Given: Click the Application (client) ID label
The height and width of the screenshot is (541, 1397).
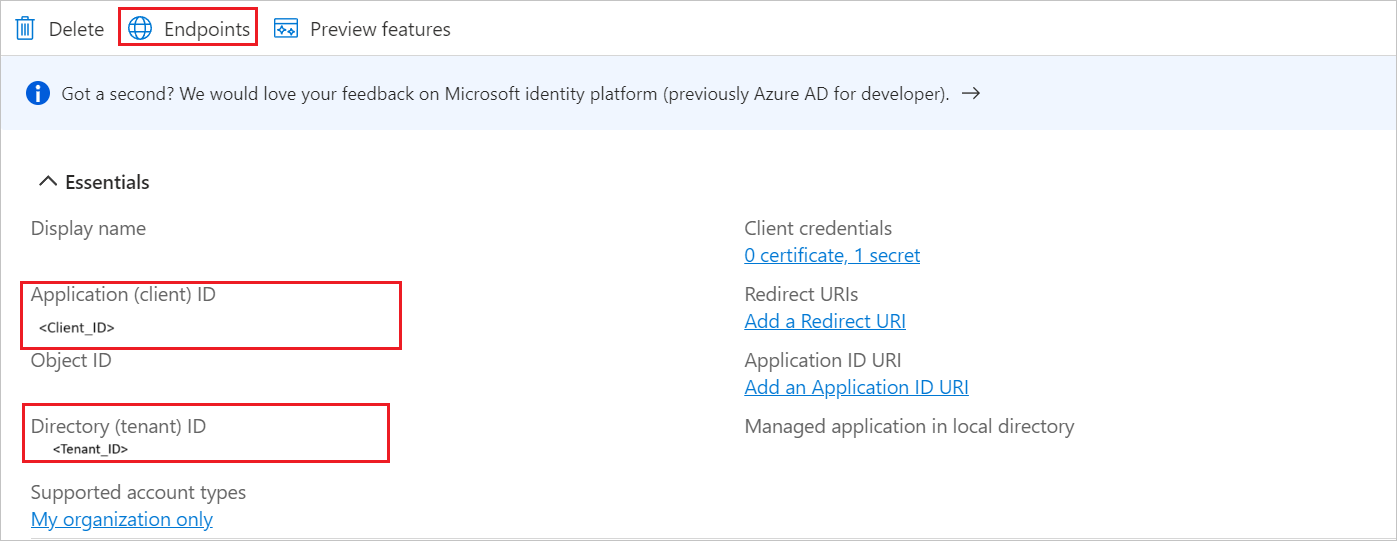Looking at the screenshot, I should [123, 294].
